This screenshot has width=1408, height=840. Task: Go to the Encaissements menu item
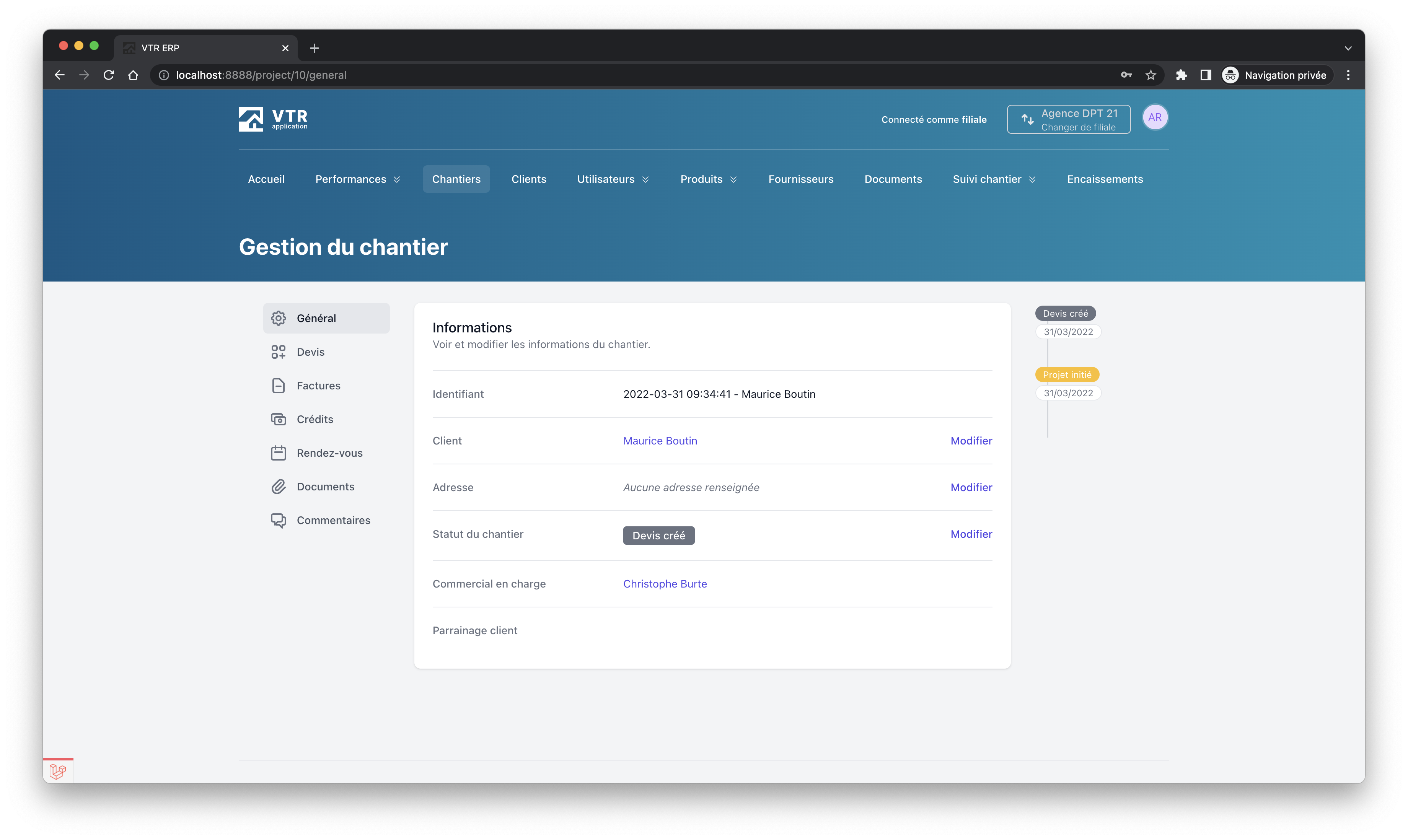[1105, 179]
